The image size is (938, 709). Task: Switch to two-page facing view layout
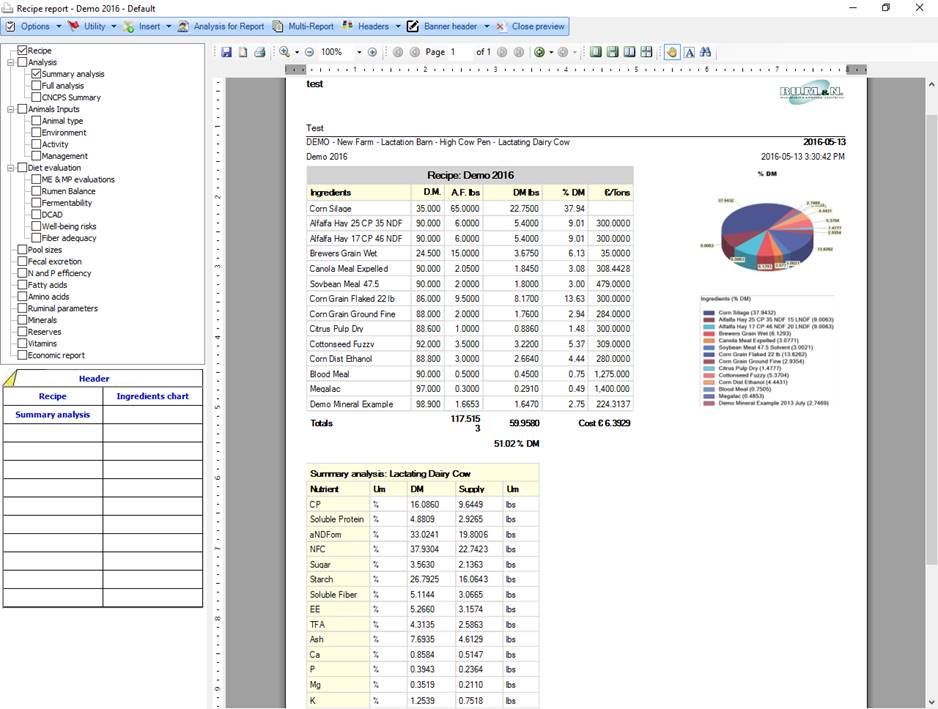(x=629, y=52)
